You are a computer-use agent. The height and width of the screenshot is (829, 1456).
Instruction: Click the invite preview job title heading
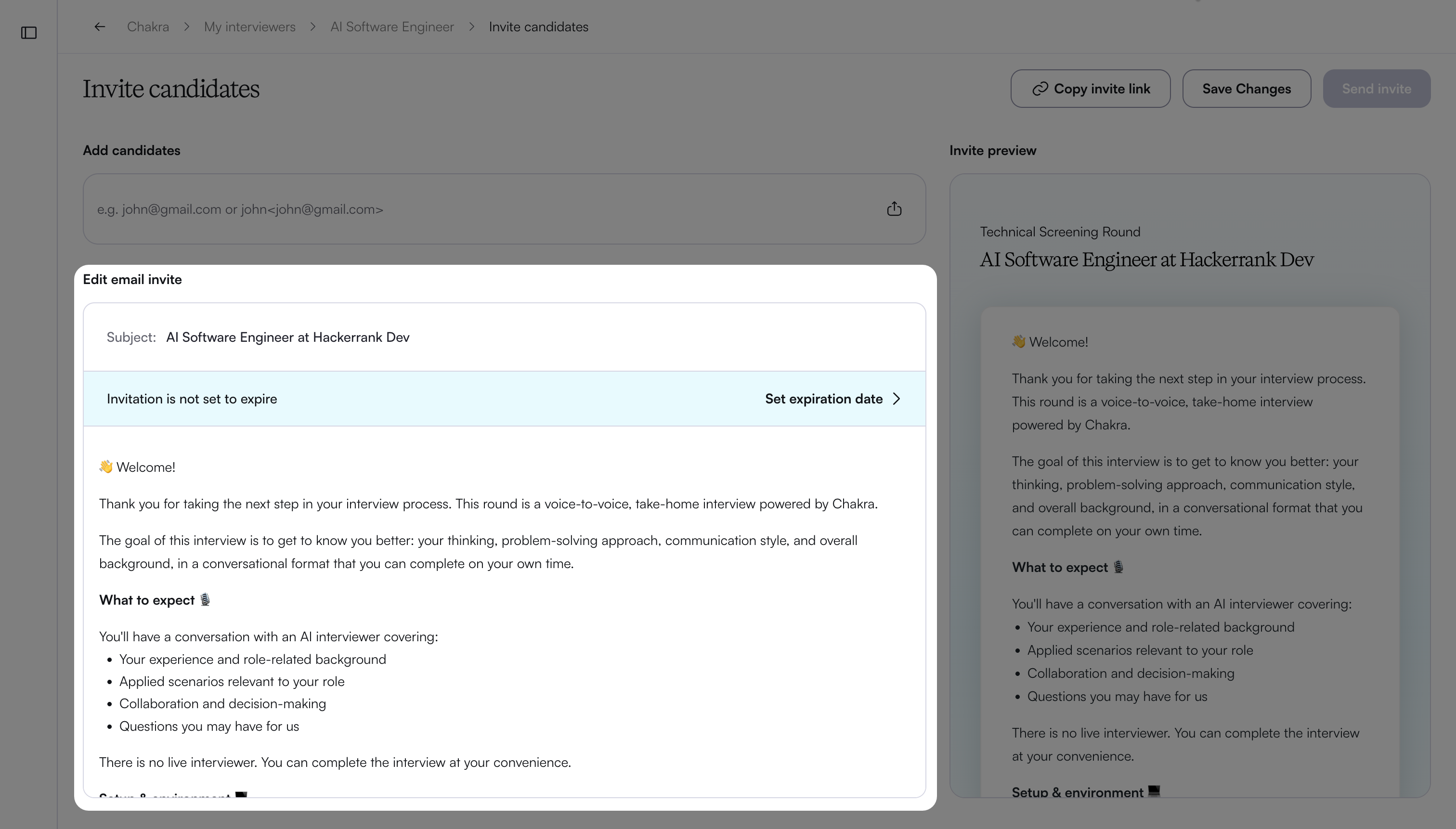pyautogui.click(x=1146, y=259)
